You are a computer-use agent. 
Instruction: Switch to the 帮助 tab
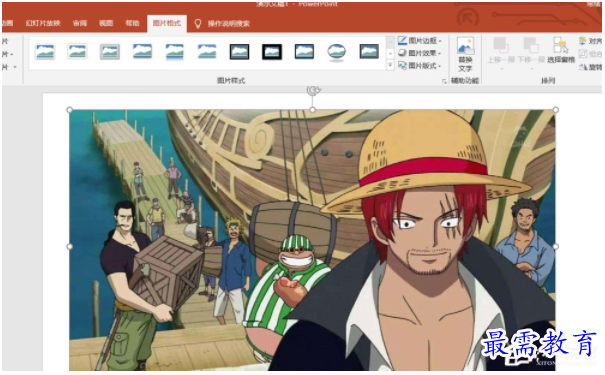click(x=132, y=23)
